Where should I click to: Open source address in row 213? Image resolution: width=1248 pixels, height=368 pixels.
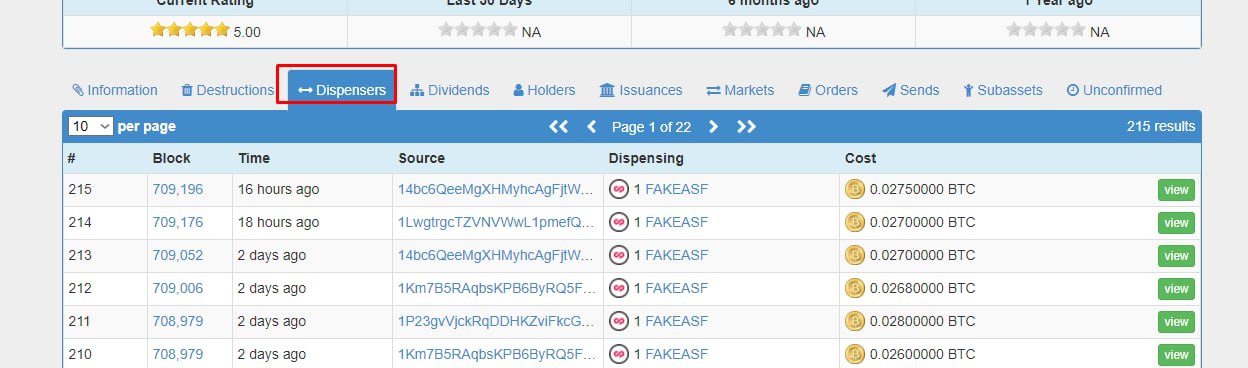(496, 255)
